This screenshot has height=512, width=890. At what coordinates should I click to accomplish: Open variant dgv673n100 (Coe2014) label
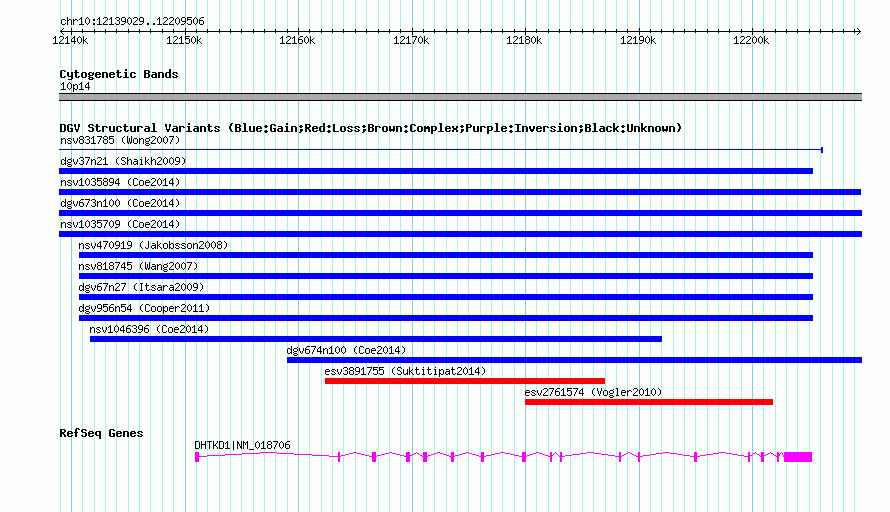[x=120, y=203]
